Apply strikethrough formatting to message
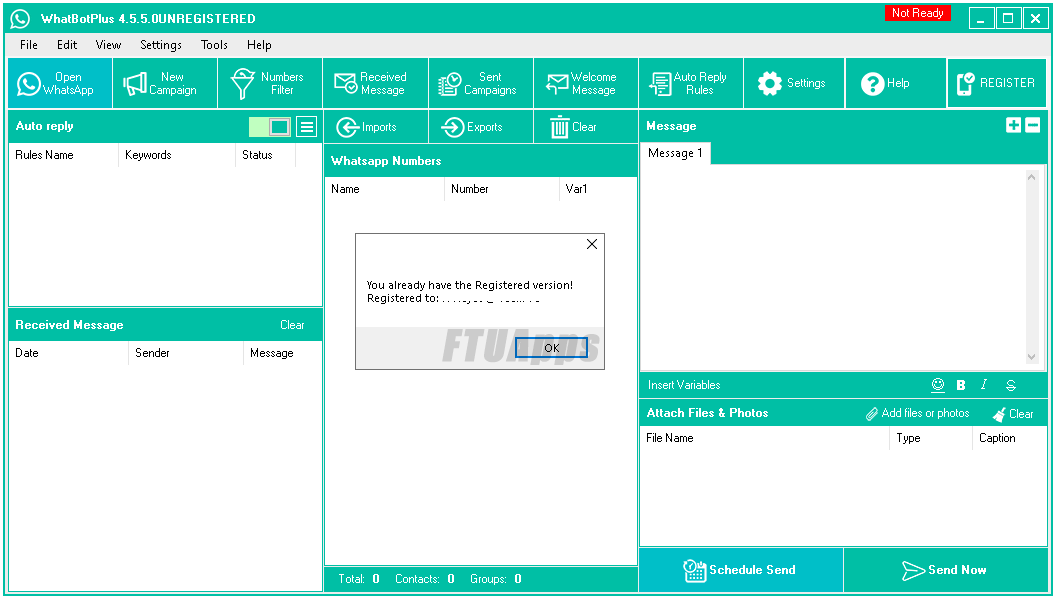This screenshot has width=1056, height=599. pyautogui.click(x=1011, y=385)
